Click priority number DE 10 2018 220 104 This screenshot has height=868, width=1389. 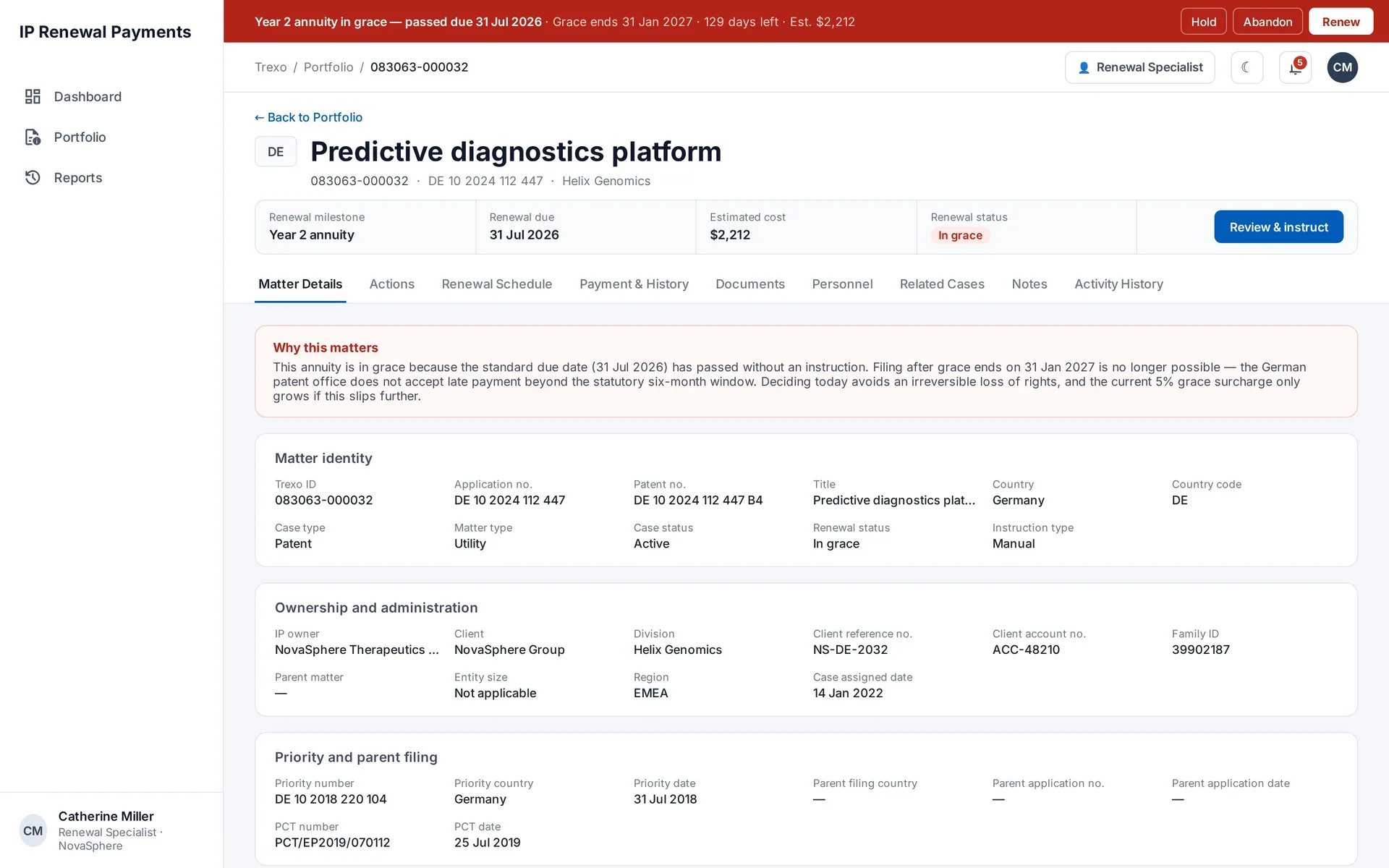[x=331, y=799]
